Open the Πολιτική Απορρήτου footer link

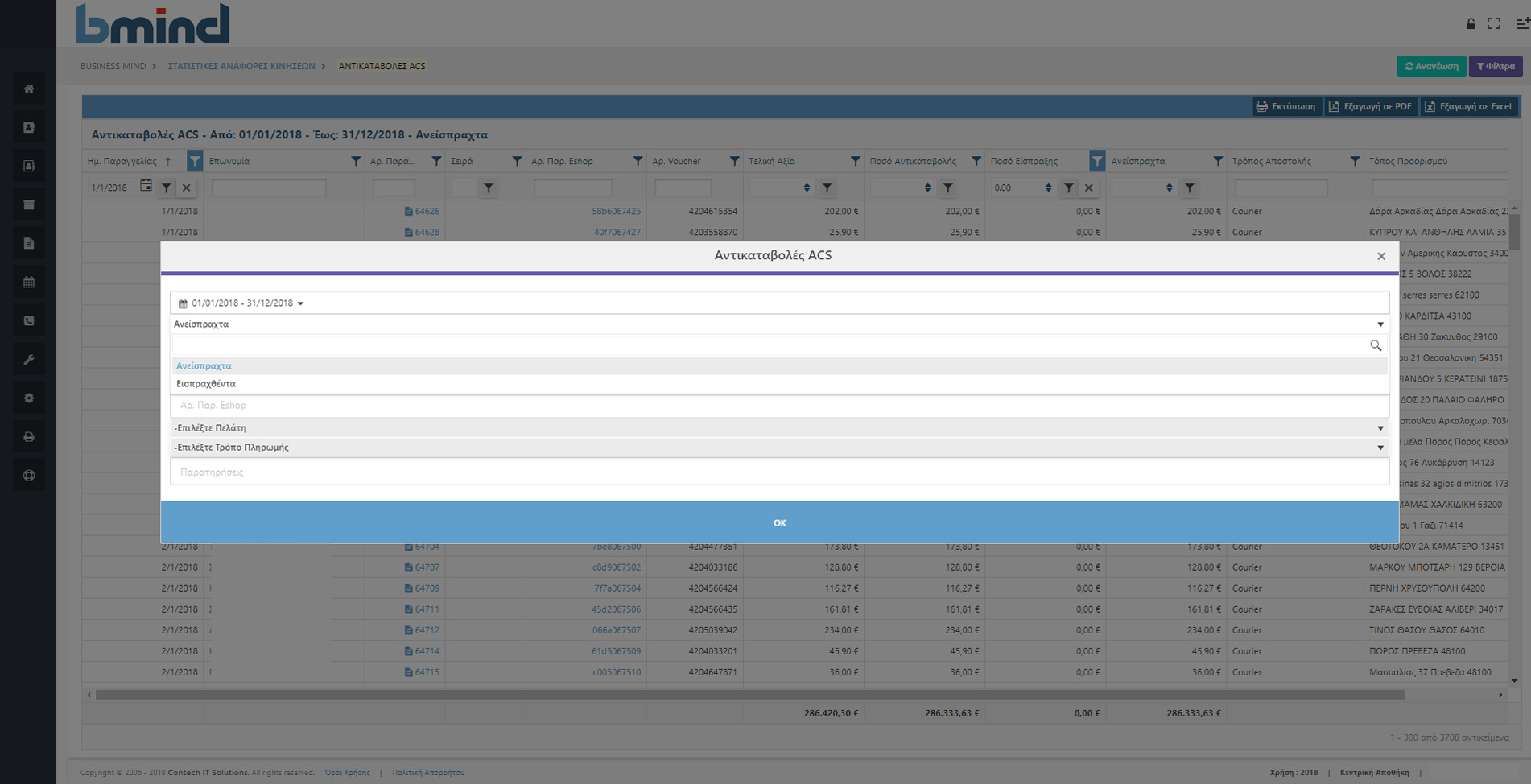pyautogui.click(x=428, y=773)
